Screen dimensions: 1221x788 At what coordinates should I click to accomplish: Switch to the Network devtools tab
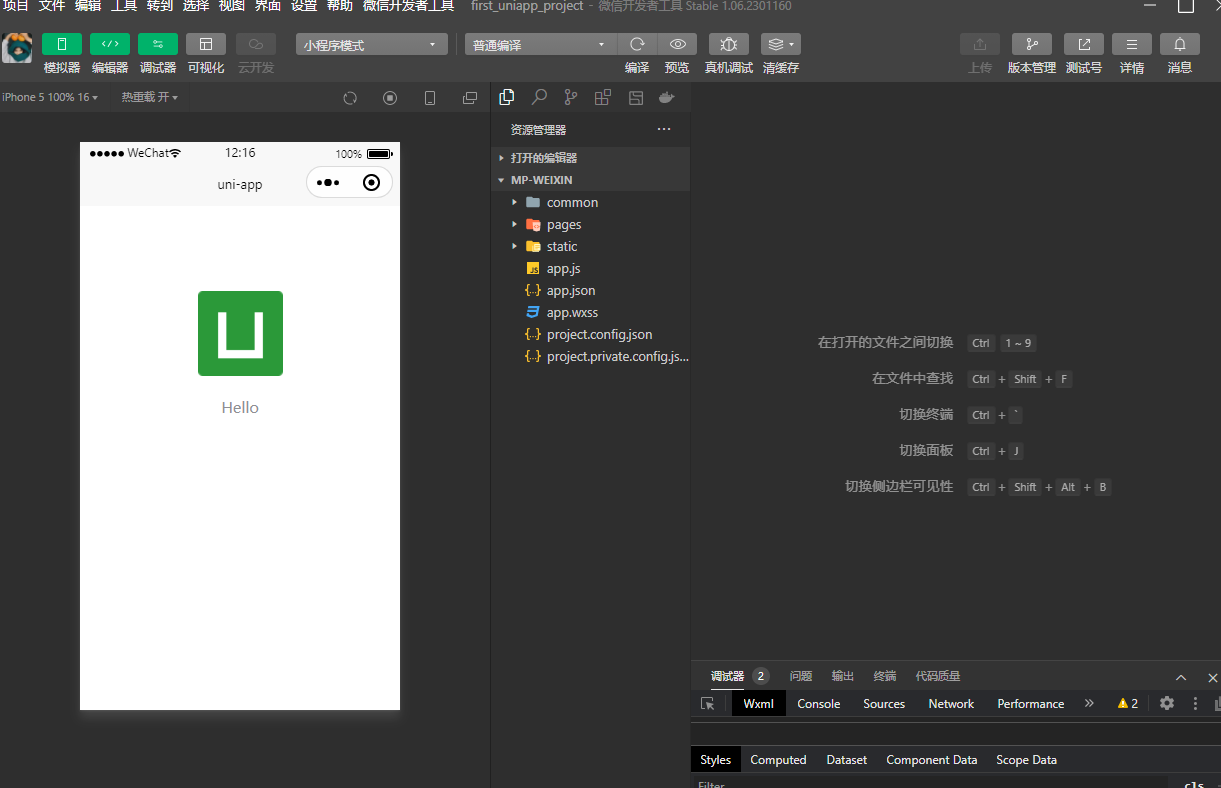[x=951, y=704]
